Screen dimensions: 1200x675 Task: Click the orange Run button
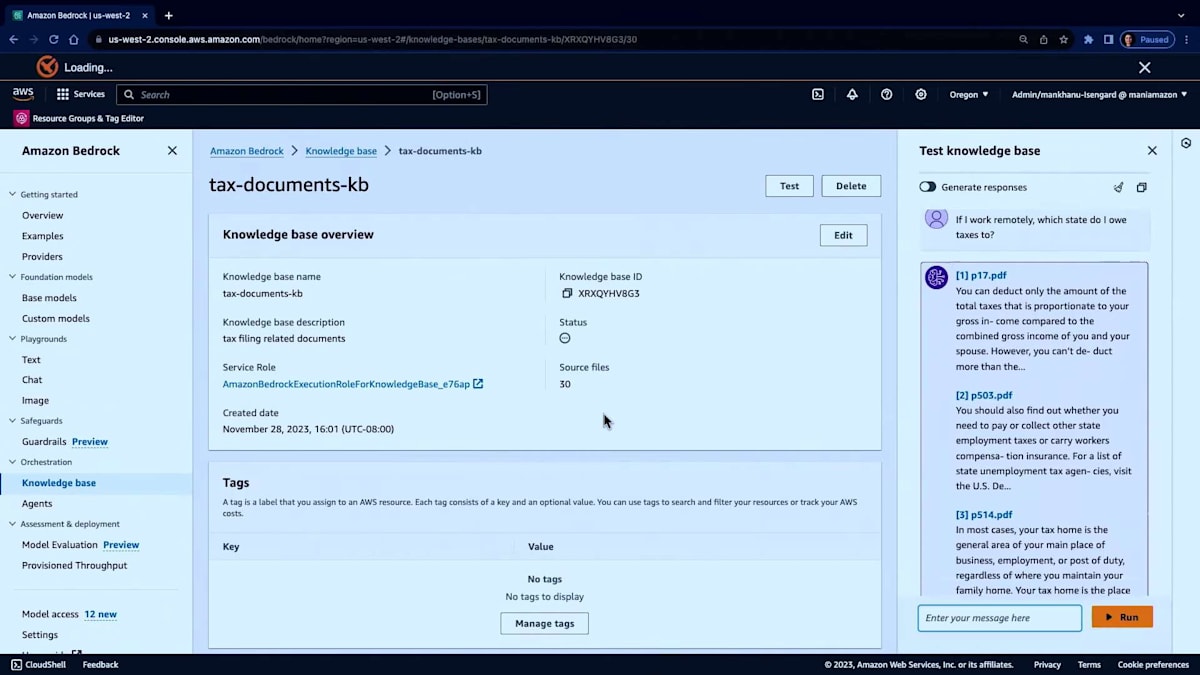pos(1122,617)
